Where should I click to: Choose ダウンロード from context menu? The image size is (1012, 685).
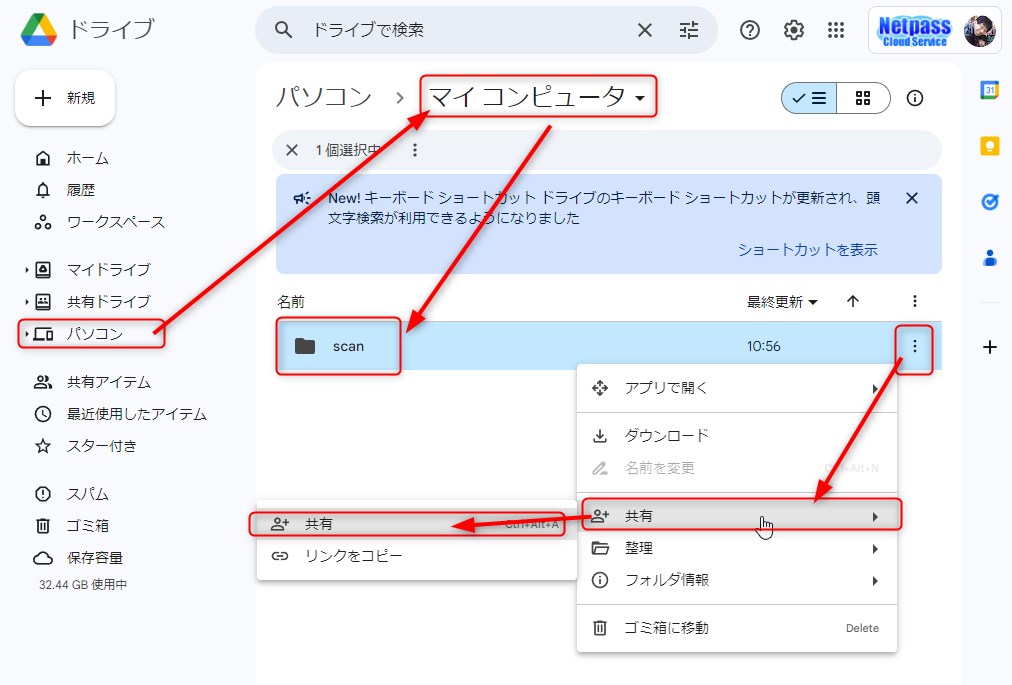[667, 436]
